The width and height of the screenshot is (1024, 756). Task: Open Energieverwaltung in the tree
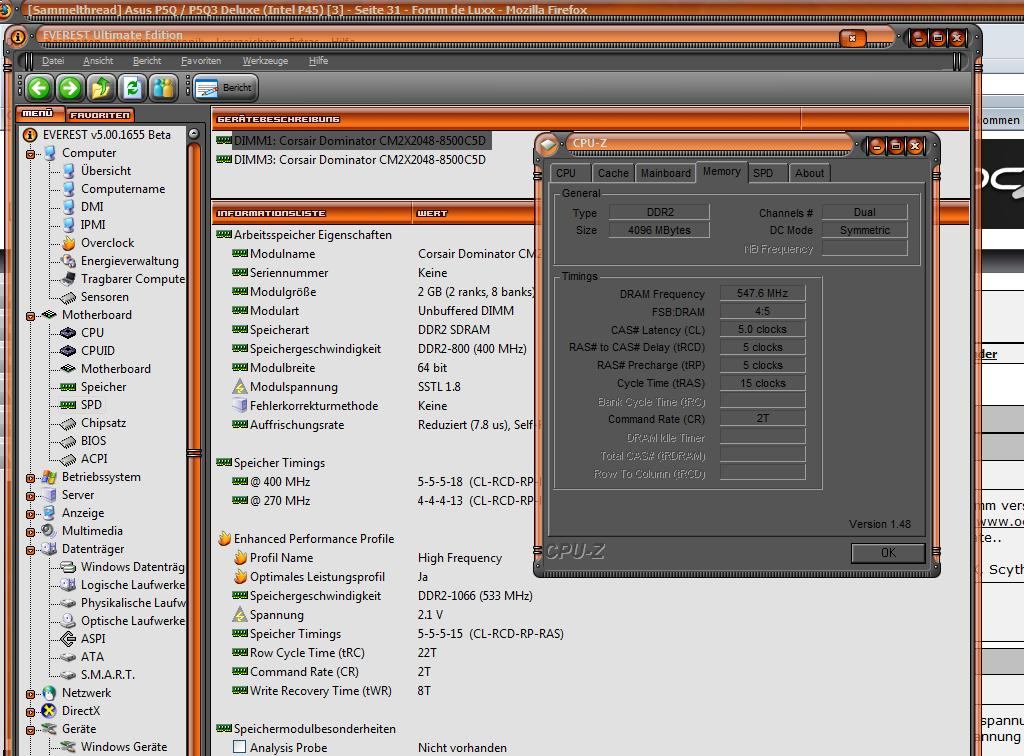pos(129,260)
